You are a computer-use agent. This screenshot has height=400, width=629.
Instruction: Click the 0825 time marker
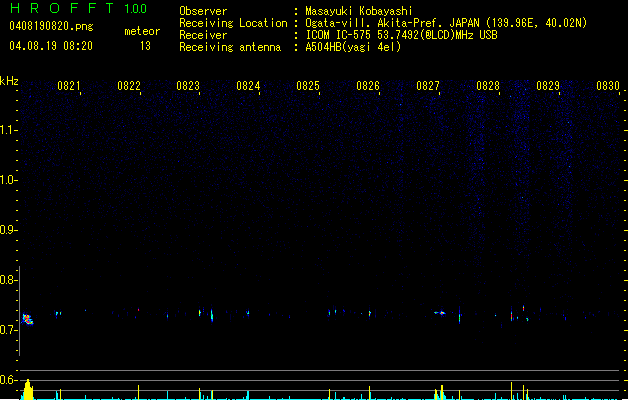(x=308, y=86)
